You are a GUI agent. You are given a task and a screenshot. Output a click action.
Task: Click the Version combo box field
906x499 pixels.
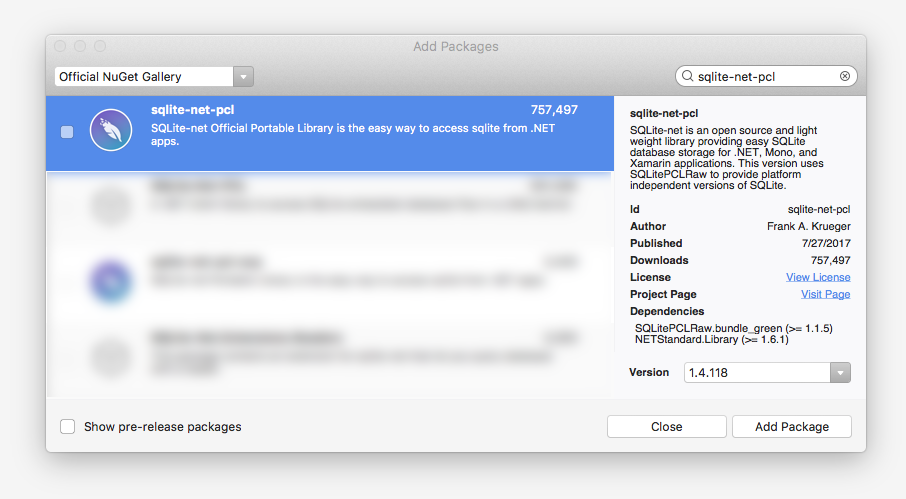click(x=767, y=373)
